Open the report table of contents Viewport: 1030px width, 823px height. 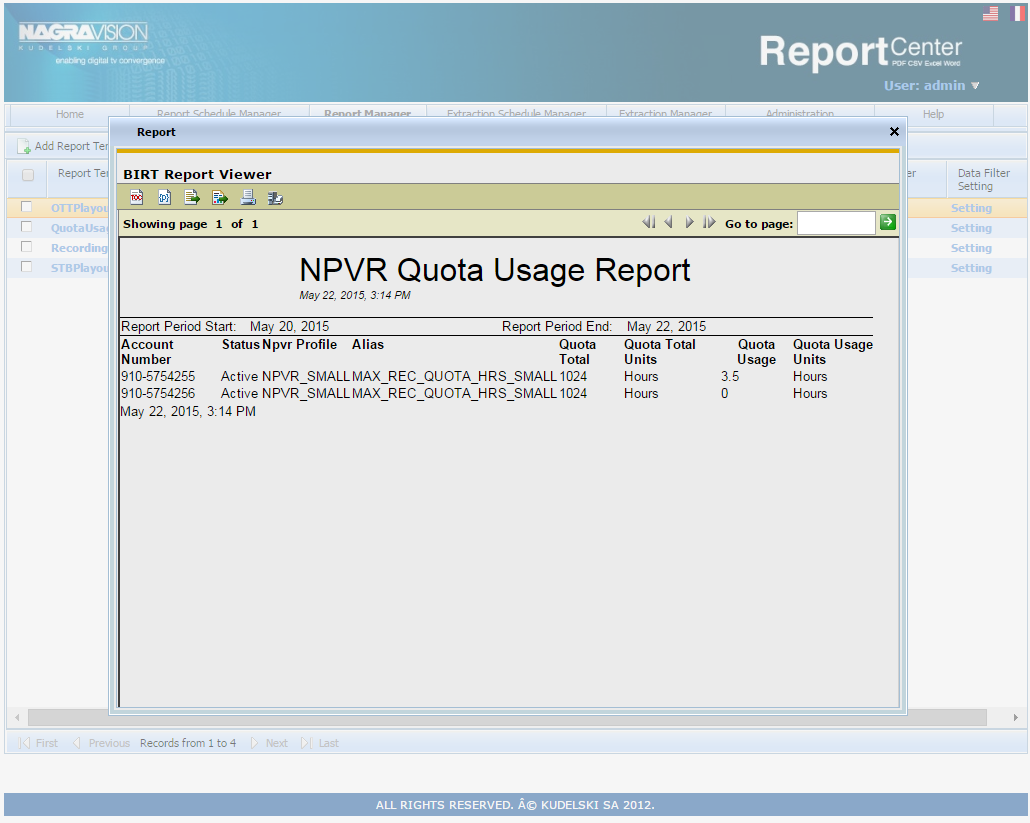(x=136, y=197)
